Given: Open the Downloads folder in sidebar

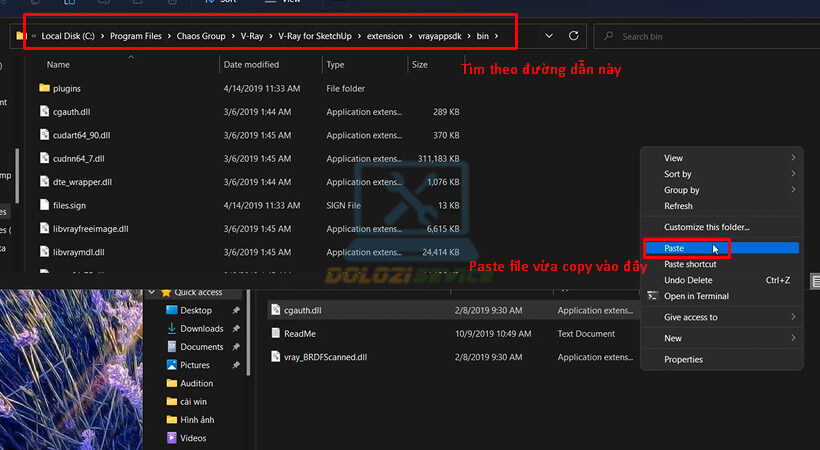Looking at the screenshot, I should point(200,329).
